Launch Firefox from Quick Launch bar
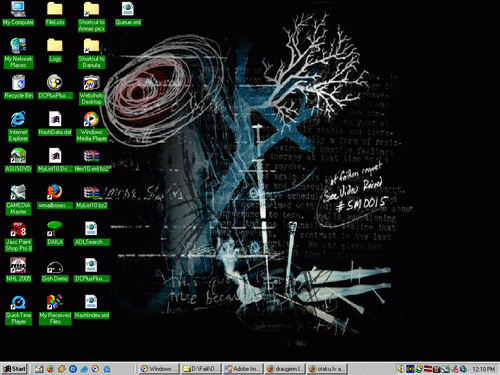 click(50, 369)
